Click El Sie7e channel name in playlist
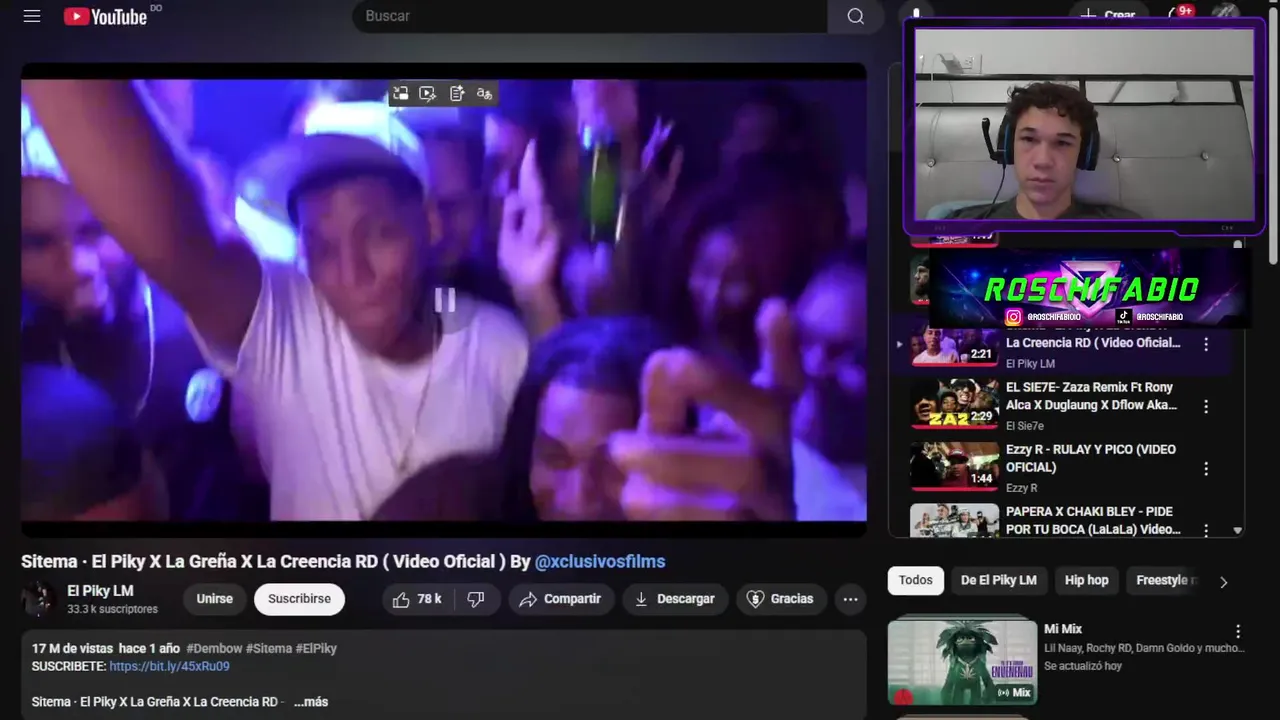The image size is (1280, 720). coord(1025,426)
